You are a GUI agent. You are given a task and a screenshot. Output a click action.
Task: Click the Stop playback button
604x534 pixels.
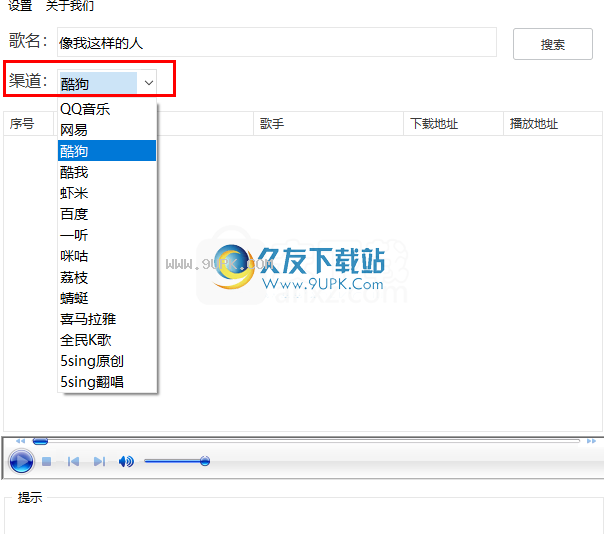(x=47, y=461)
